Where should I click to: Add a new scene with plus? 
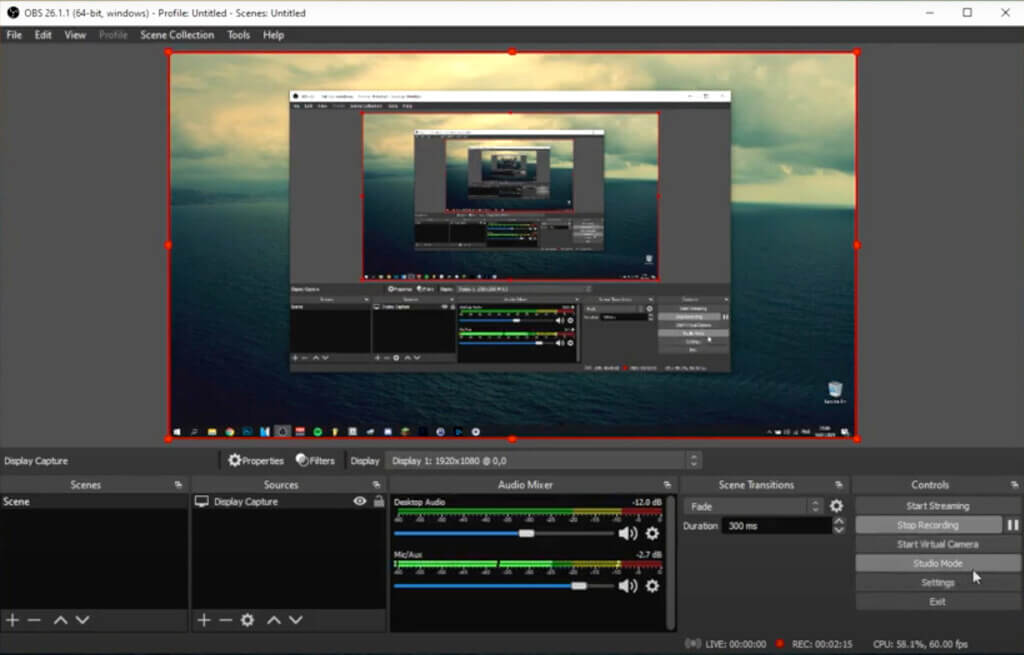click(x=12, y=620)
